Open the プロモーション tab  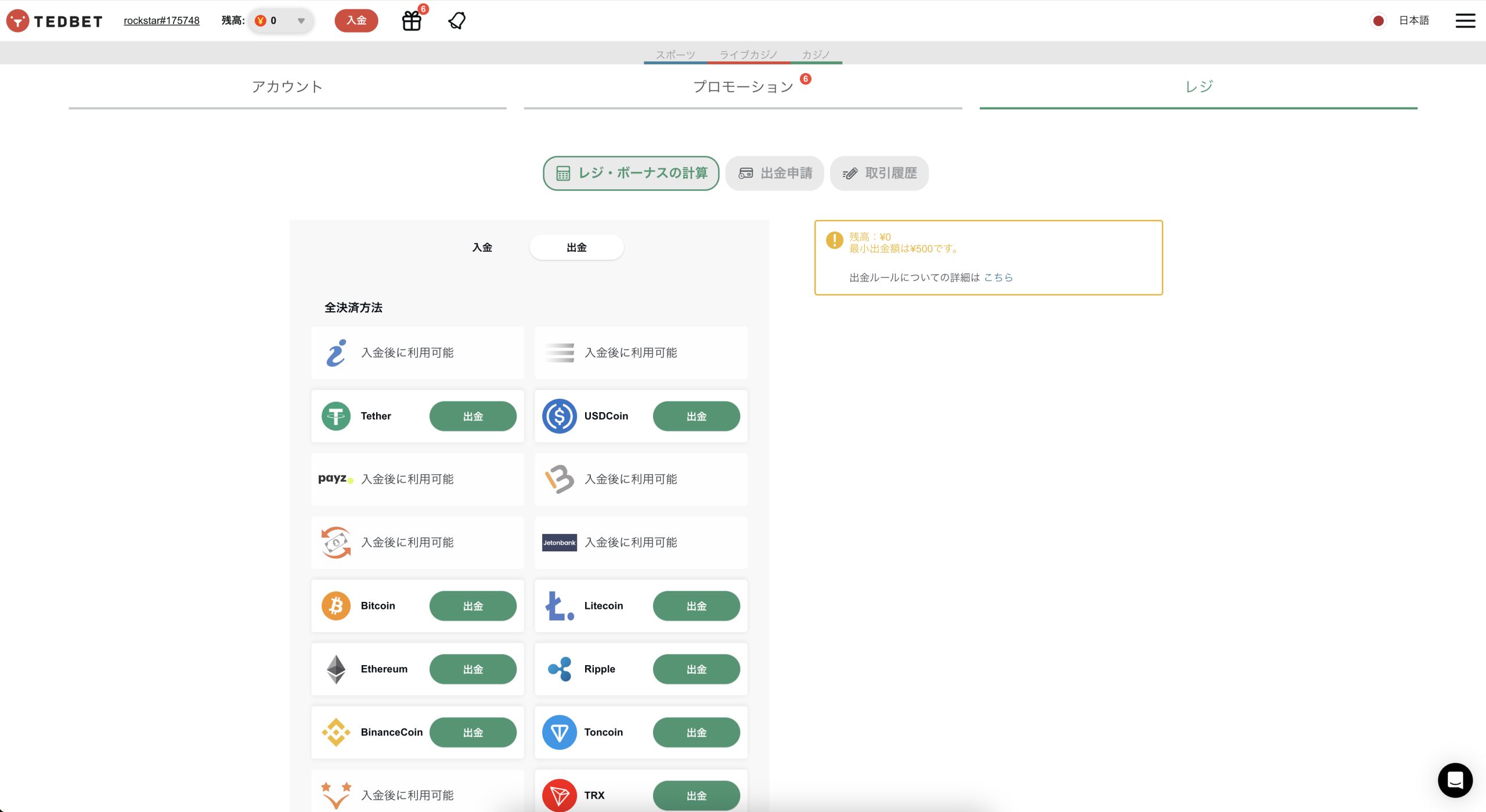743,87
